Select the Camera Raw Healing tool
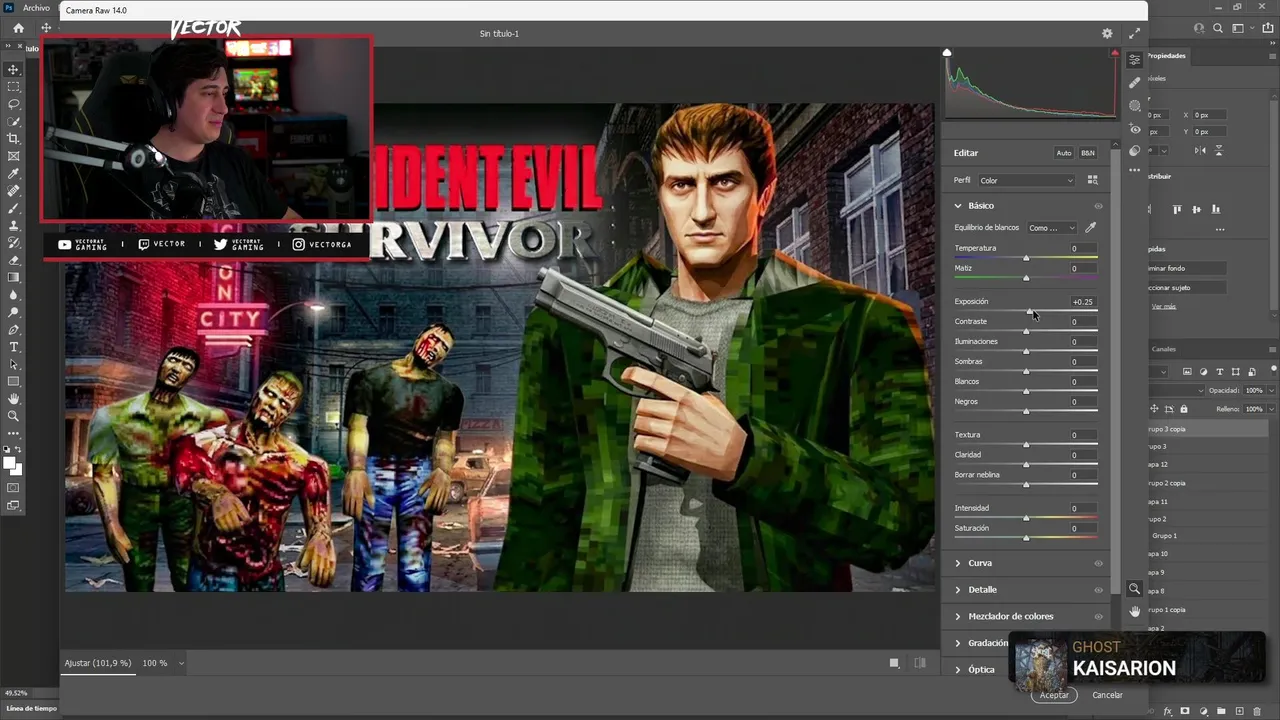 pyautogui.click(x=1134, y=83)
